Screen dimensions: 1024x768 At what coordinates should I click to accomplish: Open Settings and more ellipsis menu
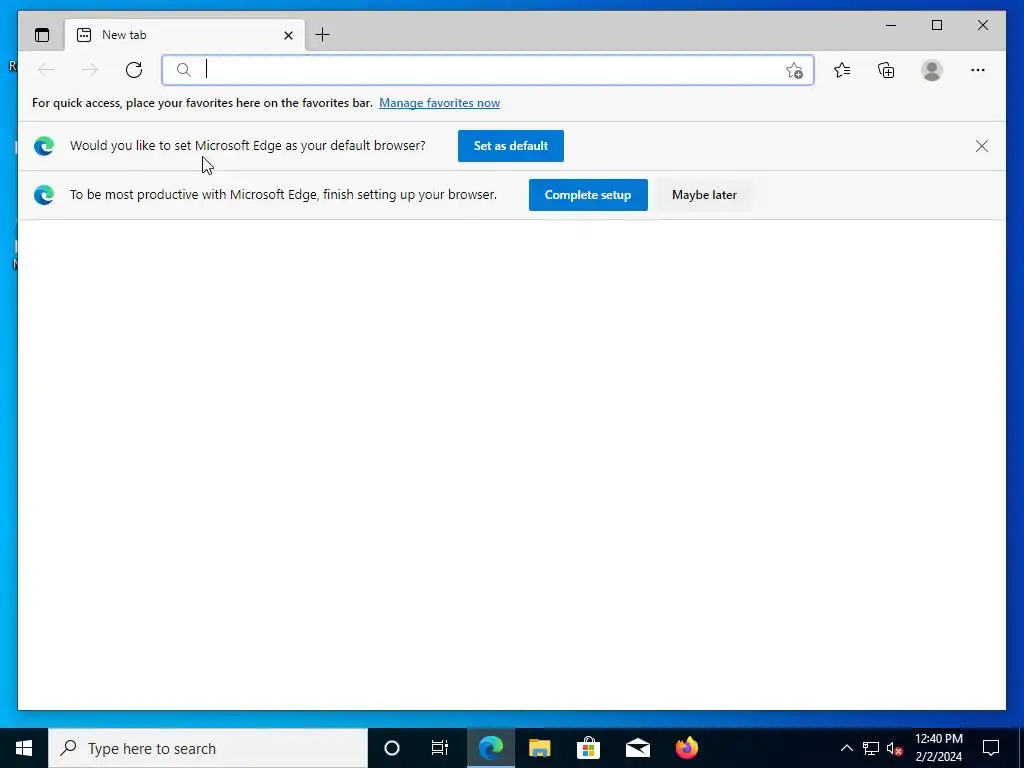click(x=978, y=70)
